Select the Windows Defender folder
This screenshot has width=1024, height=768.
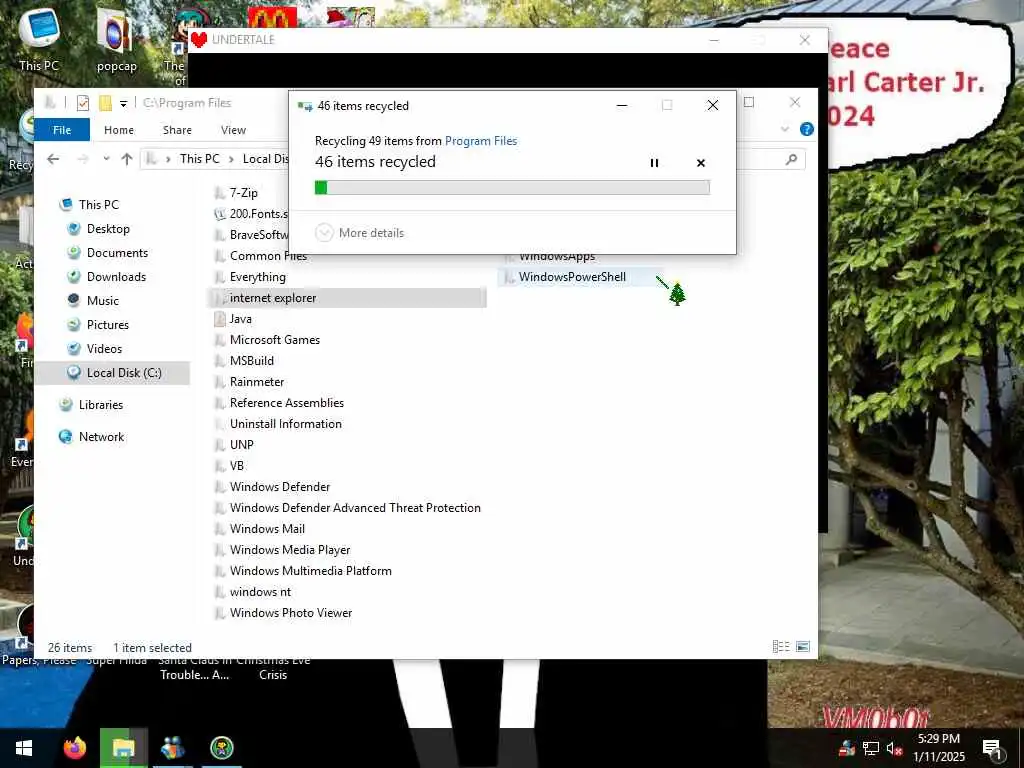(x=280, y=487)
